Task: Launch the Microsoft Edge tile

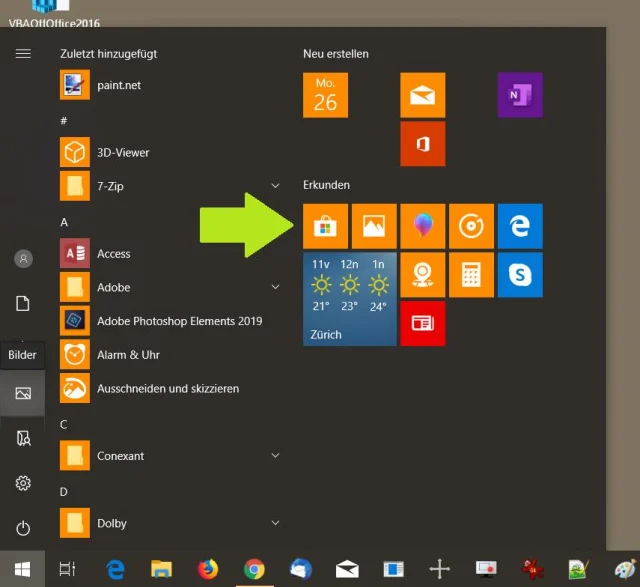Action: click(520, 226)
